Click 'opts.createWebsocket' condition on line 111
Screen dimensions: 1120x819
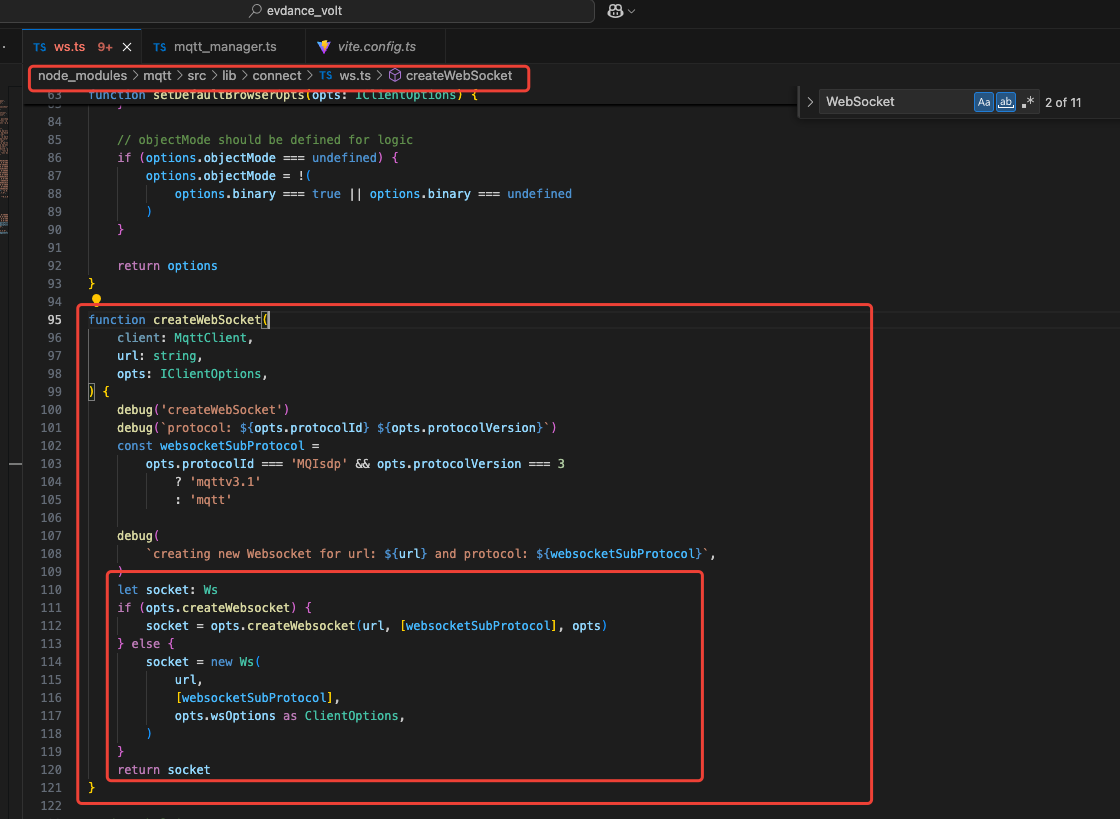(x=218, y=608)
